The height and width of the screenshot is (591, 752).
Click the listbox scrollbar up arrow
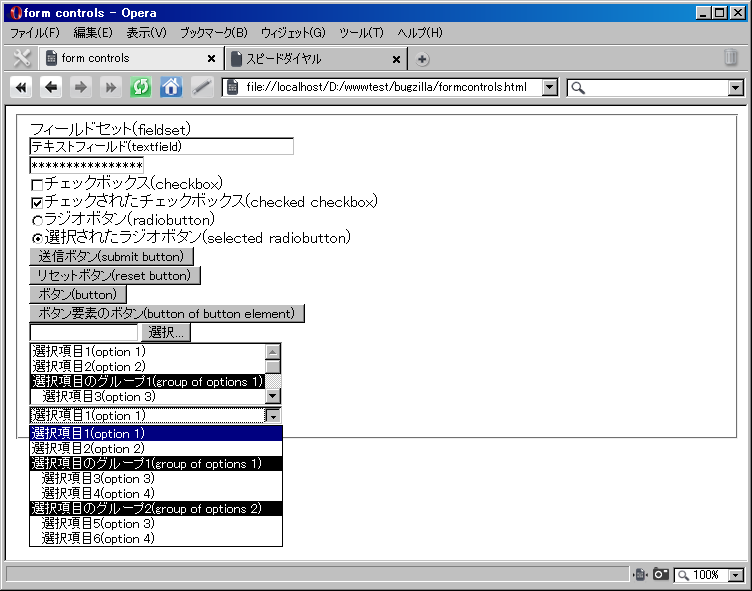(x=273, y=352)
